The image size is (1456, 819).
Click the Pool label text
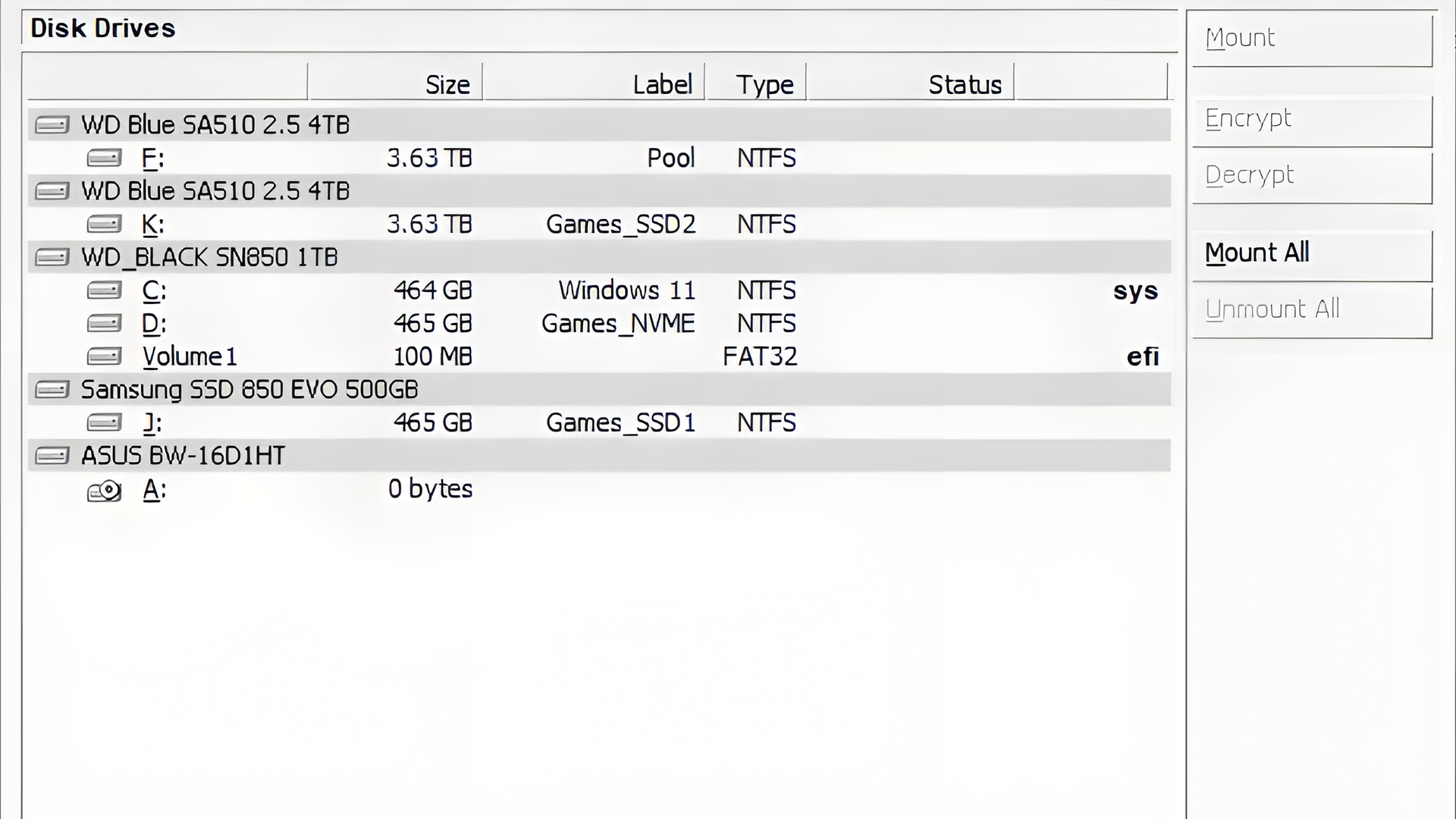670,158
